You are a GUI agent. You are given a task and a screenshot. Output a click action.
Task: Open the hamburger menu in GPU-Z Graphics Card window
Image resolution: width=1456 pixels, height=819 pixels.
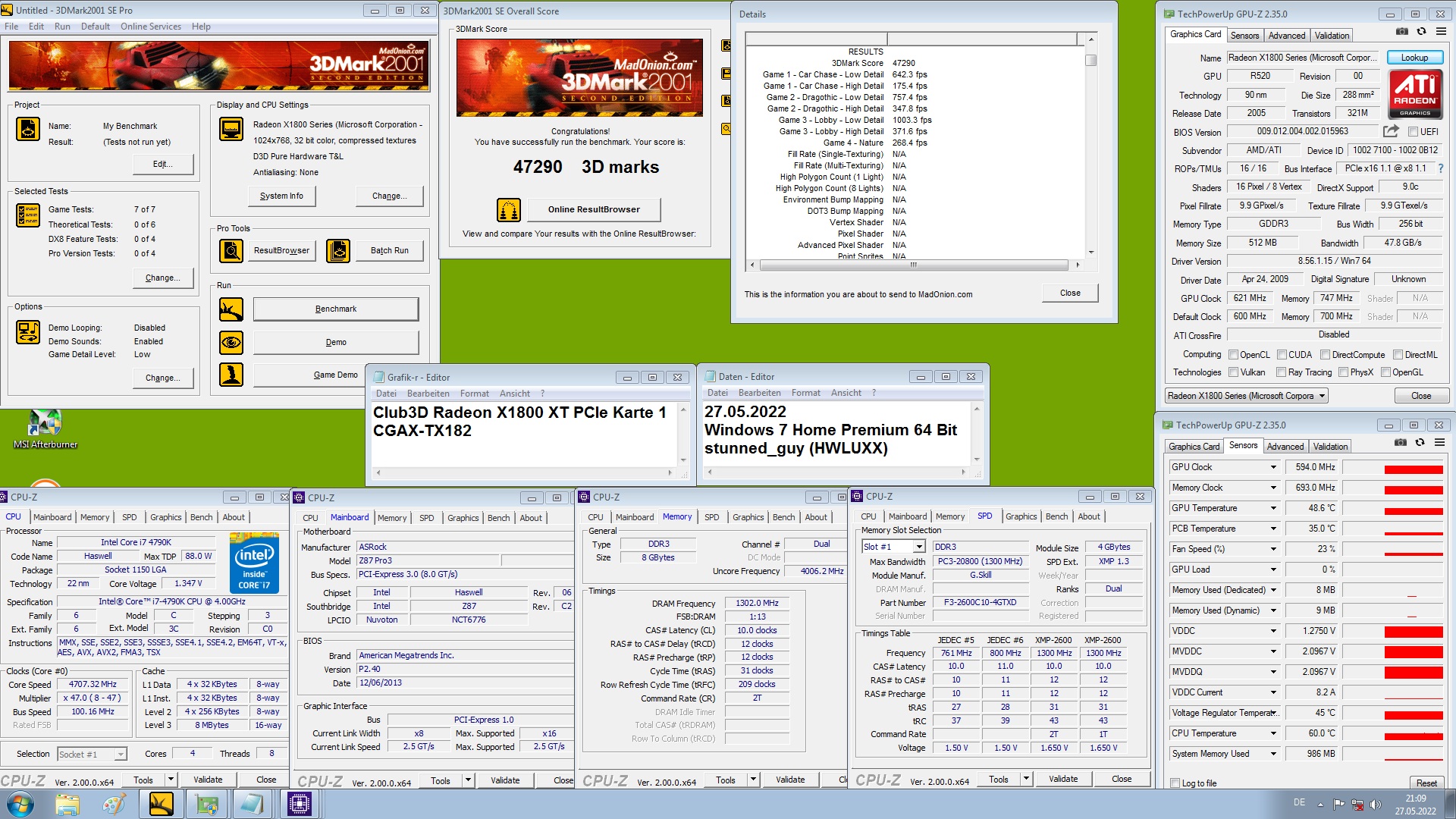pyautogui.click(x=1441, y=32)
